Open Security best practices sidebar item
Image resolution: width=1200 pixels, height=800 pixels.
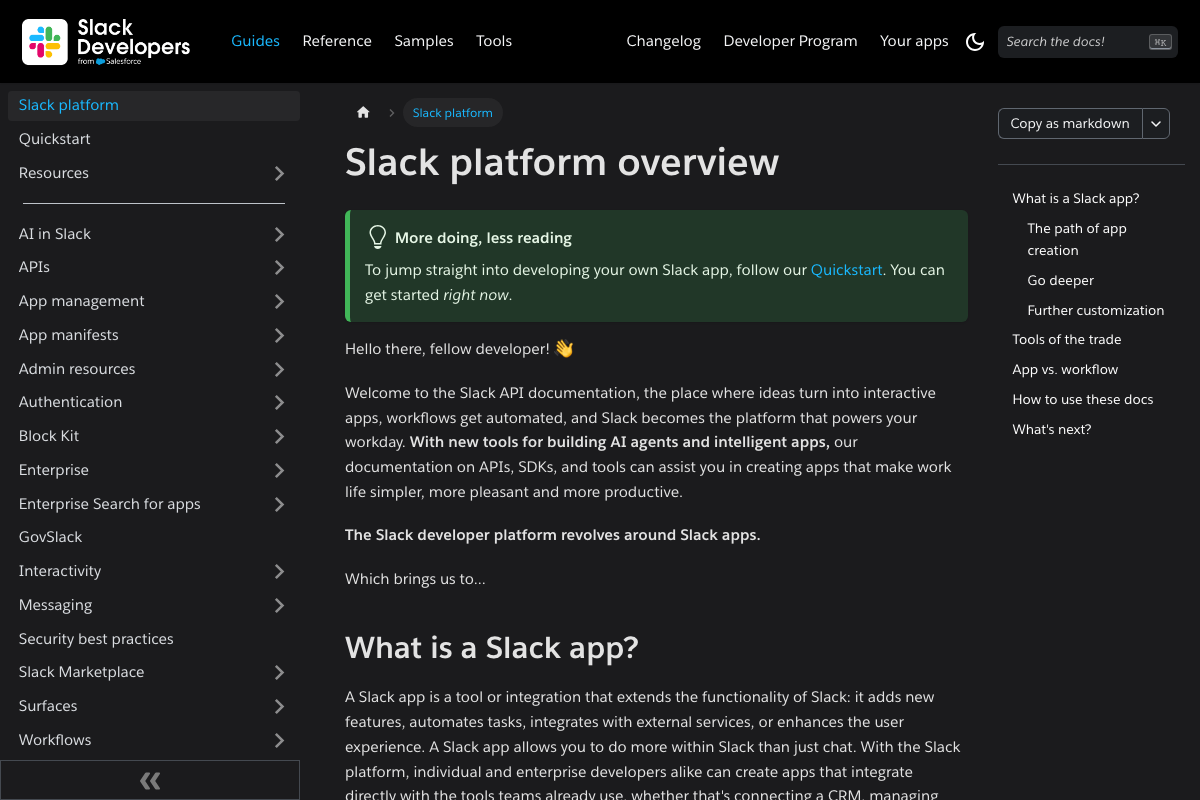pyautogui.click(x=154, y=639)
